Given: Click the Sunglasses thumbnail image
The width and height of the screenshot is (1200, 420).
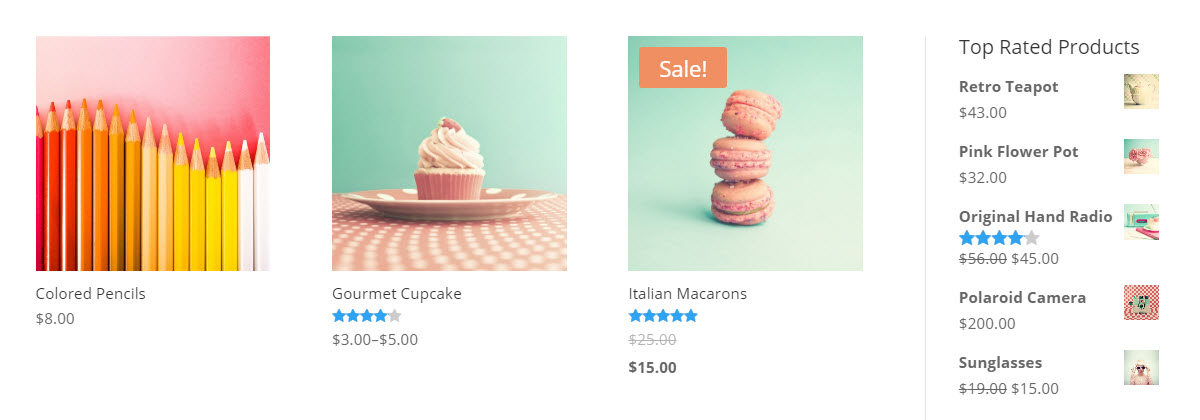Looking at the screenshot, I should (x=1141, y=367).
